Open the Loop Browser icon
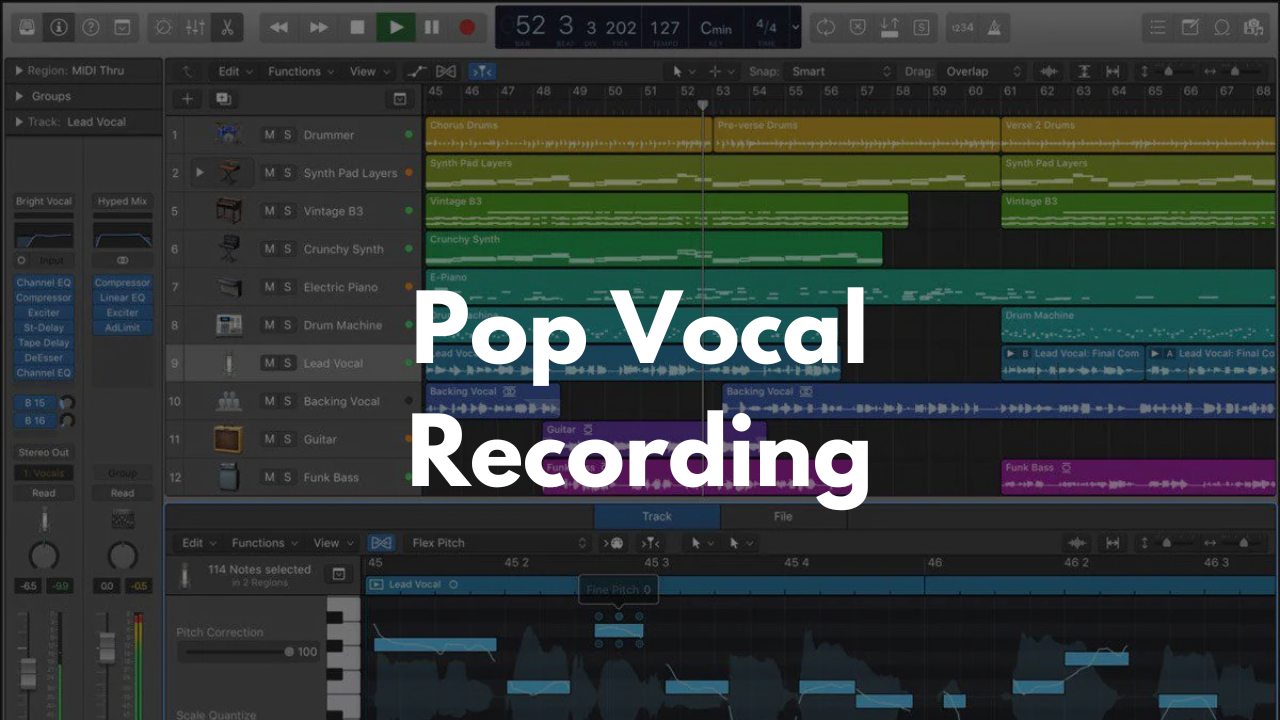This screenshot has width=1280, height=720. point(1222,27)
